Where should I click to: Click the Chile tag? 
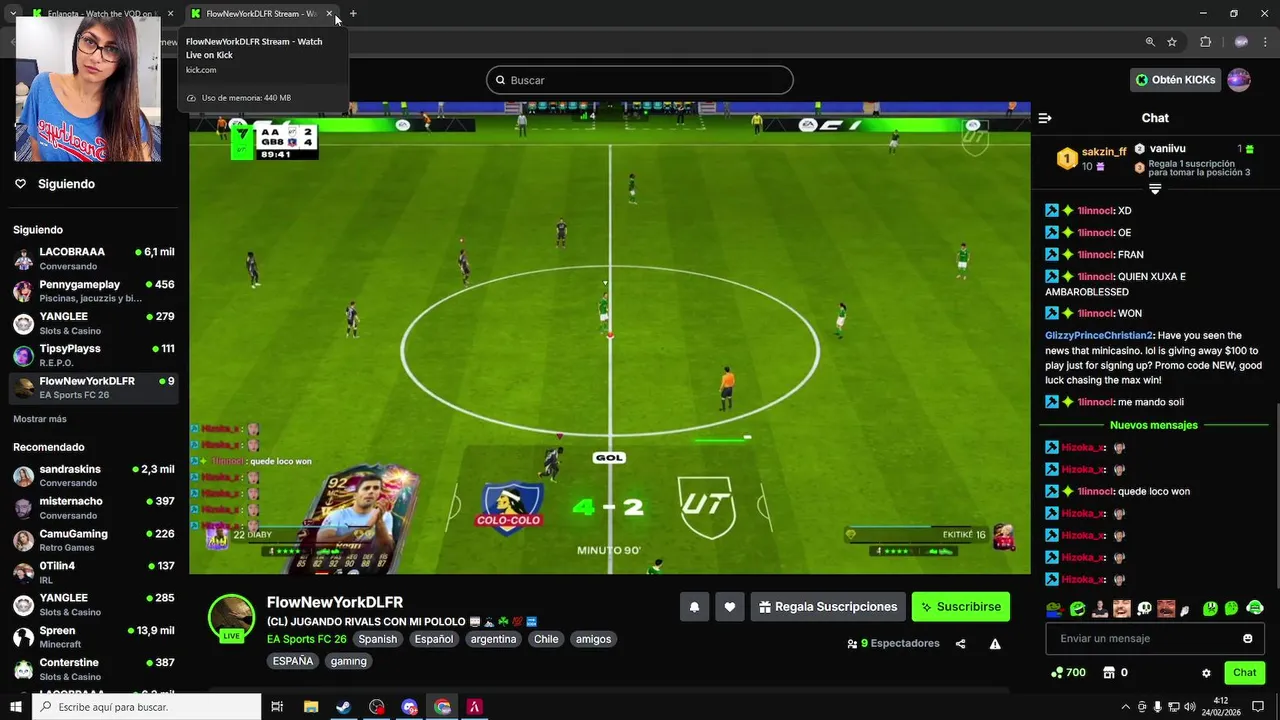(546, 639)
